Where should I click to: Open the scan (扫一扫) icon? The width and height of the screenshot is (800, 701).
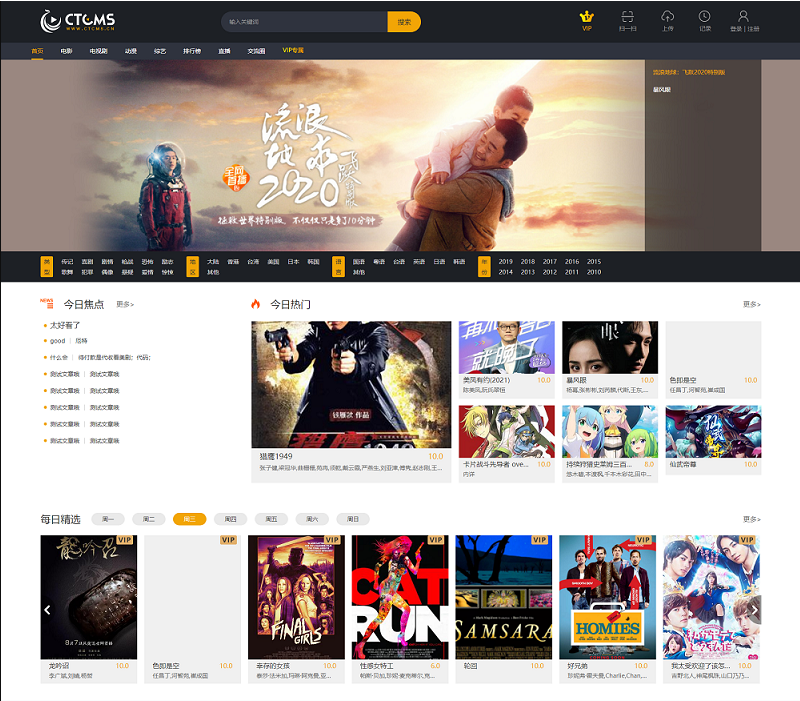[x=627, y=17]
